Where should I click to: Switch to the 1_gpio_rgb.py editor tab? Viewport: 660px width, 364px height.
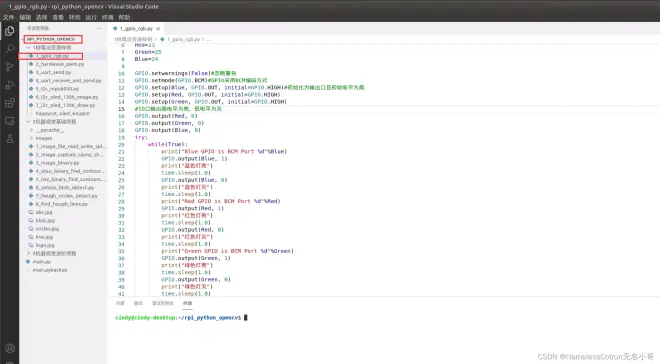136,29
